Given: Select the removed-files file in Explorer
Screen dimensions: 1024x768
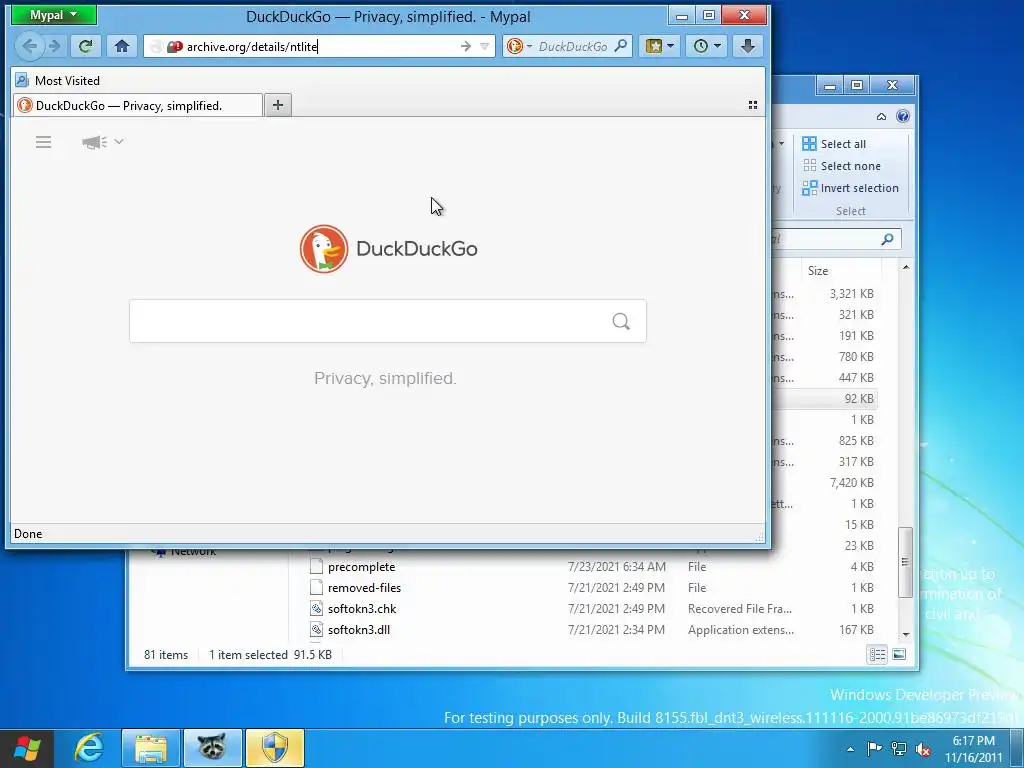Looking at the screenshot, I should tap(364, 588).
